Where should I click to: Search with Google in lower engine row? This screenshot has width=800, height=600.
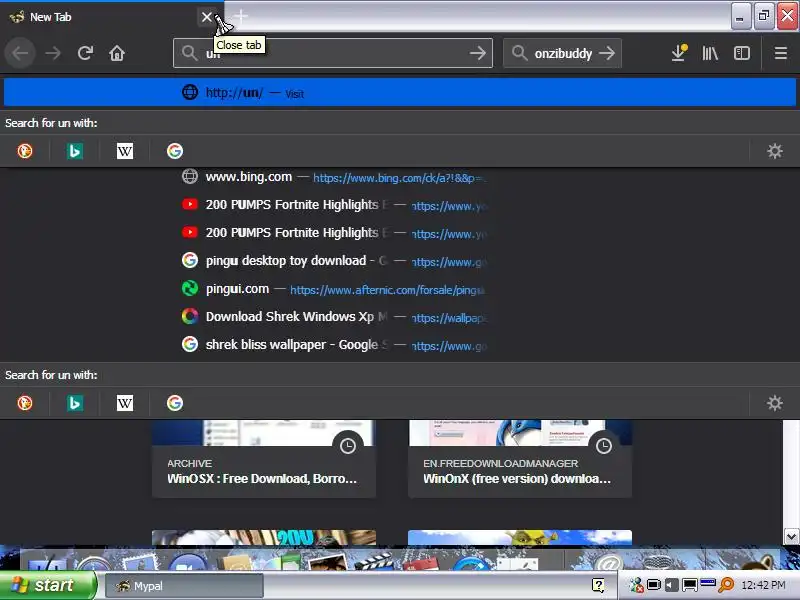175,403
